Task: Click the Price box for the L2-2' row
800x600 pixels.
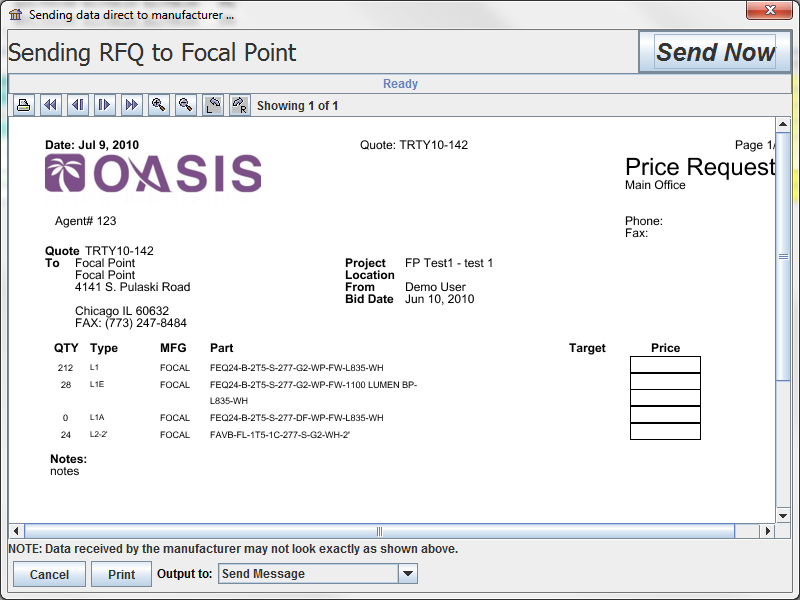Action: tap(665, 431)
